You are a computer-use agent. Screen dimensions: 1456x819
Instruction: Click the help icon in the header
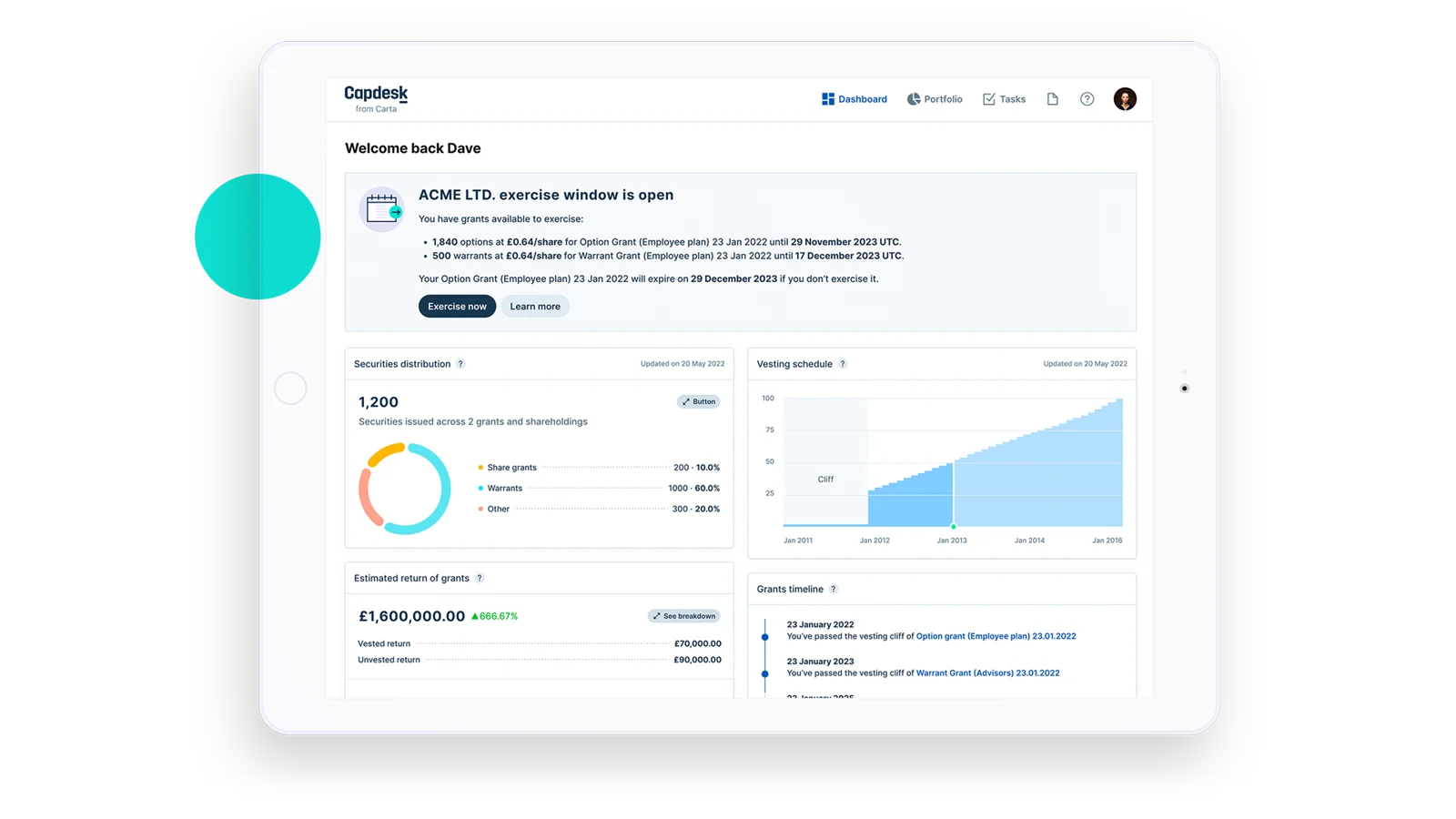[x=1087, y=99]
